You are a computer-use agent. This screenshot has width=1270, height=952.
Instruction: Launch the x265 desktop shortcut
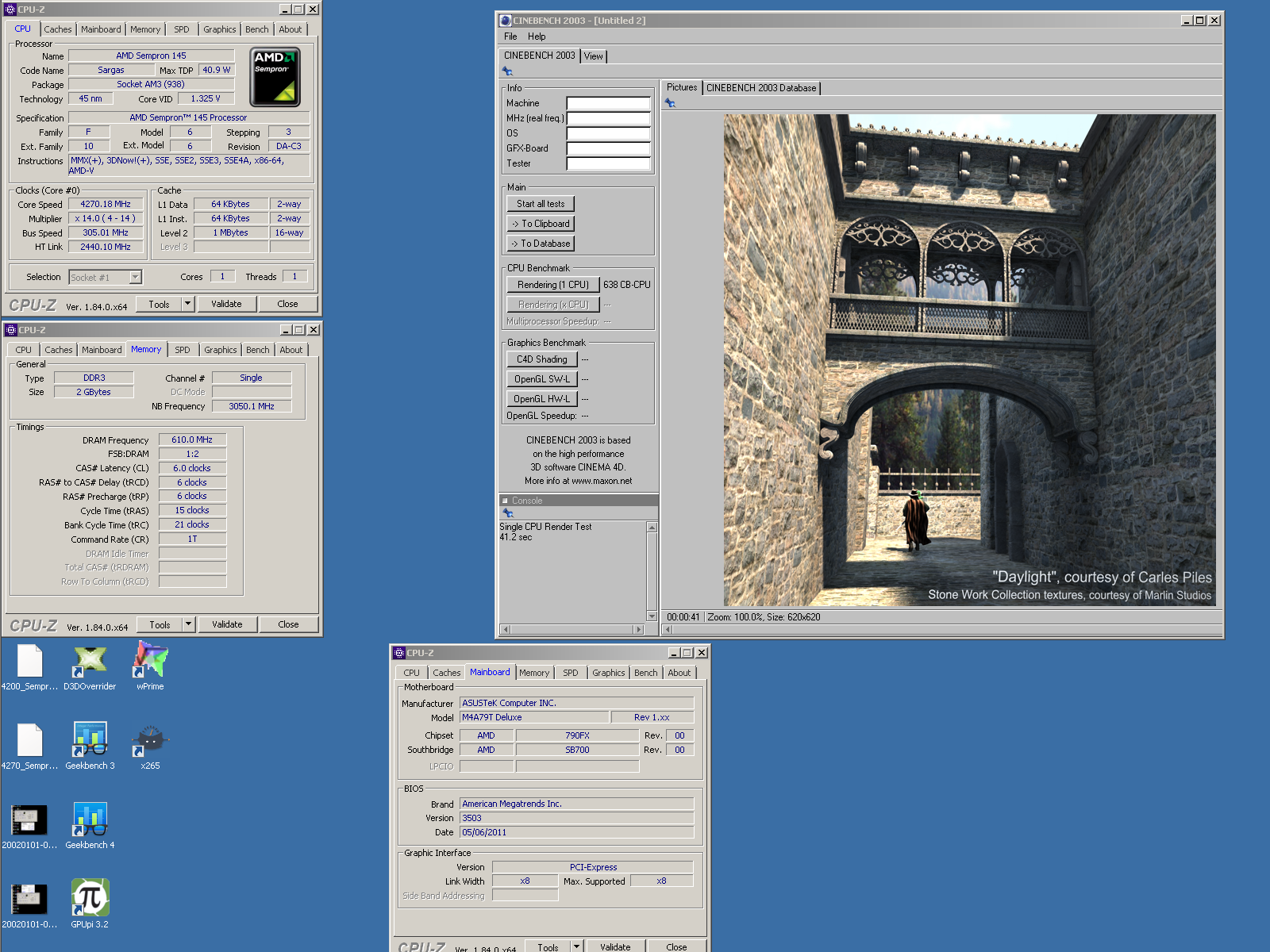(x=150, y=747)
